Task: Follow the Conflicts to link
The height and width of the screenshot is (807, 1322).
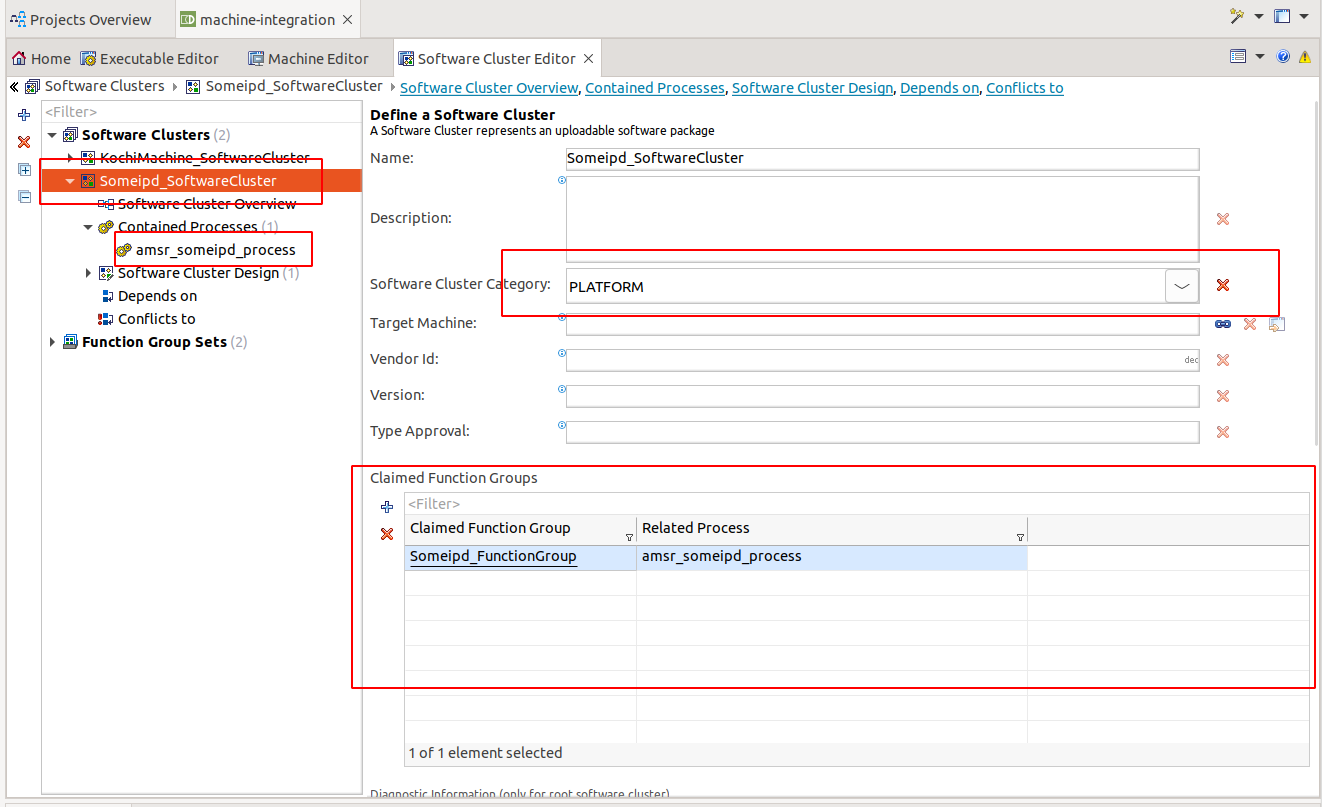Action: 1025,88
